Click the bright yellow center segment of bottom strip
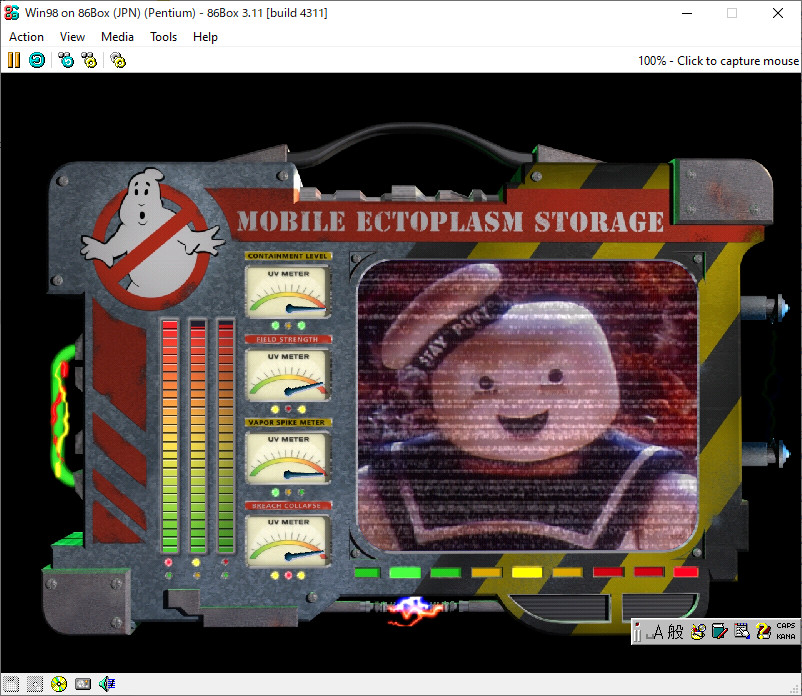Screen dimensions: 802x696 point(527,572)
